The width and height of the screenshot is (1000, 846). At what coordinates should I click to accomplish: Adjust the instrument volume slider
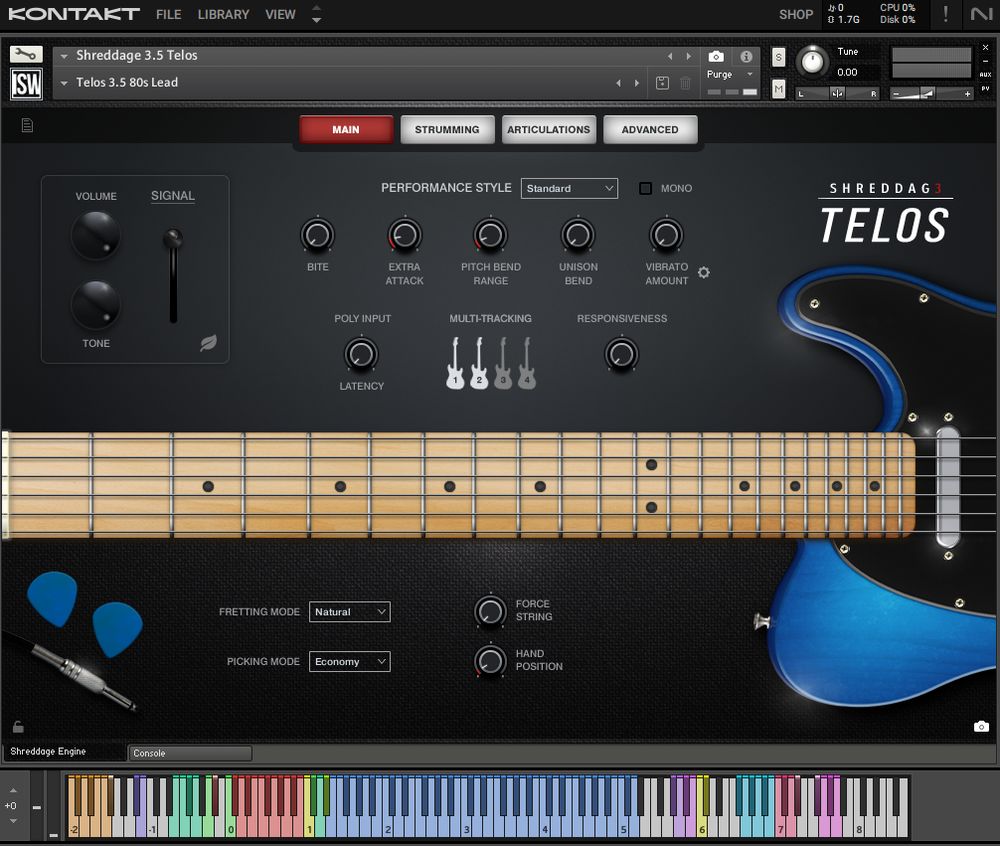(x=930, y=94)
